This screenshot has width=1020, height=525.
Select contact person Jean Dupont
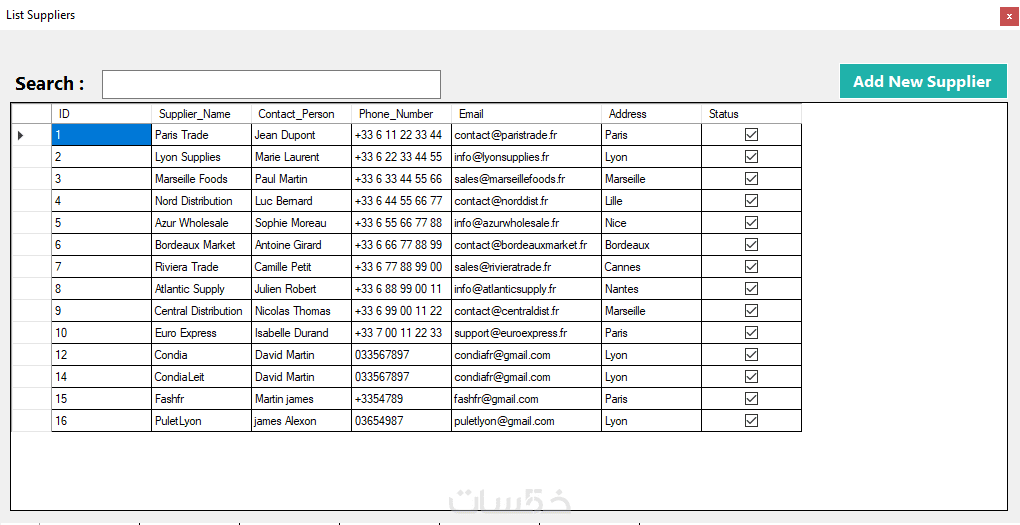pos(302,135)
